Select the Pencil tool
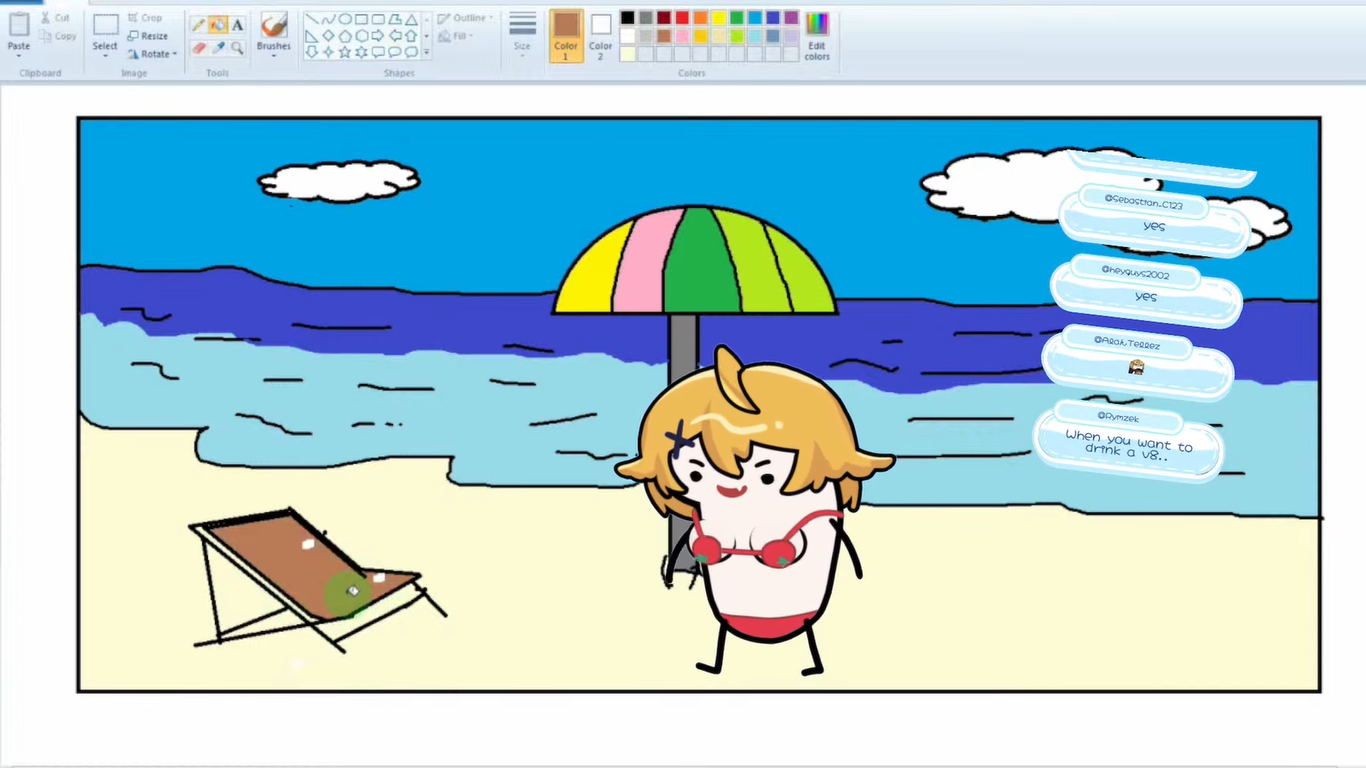Screen dimensions: 1366x768 coord(198,25)
